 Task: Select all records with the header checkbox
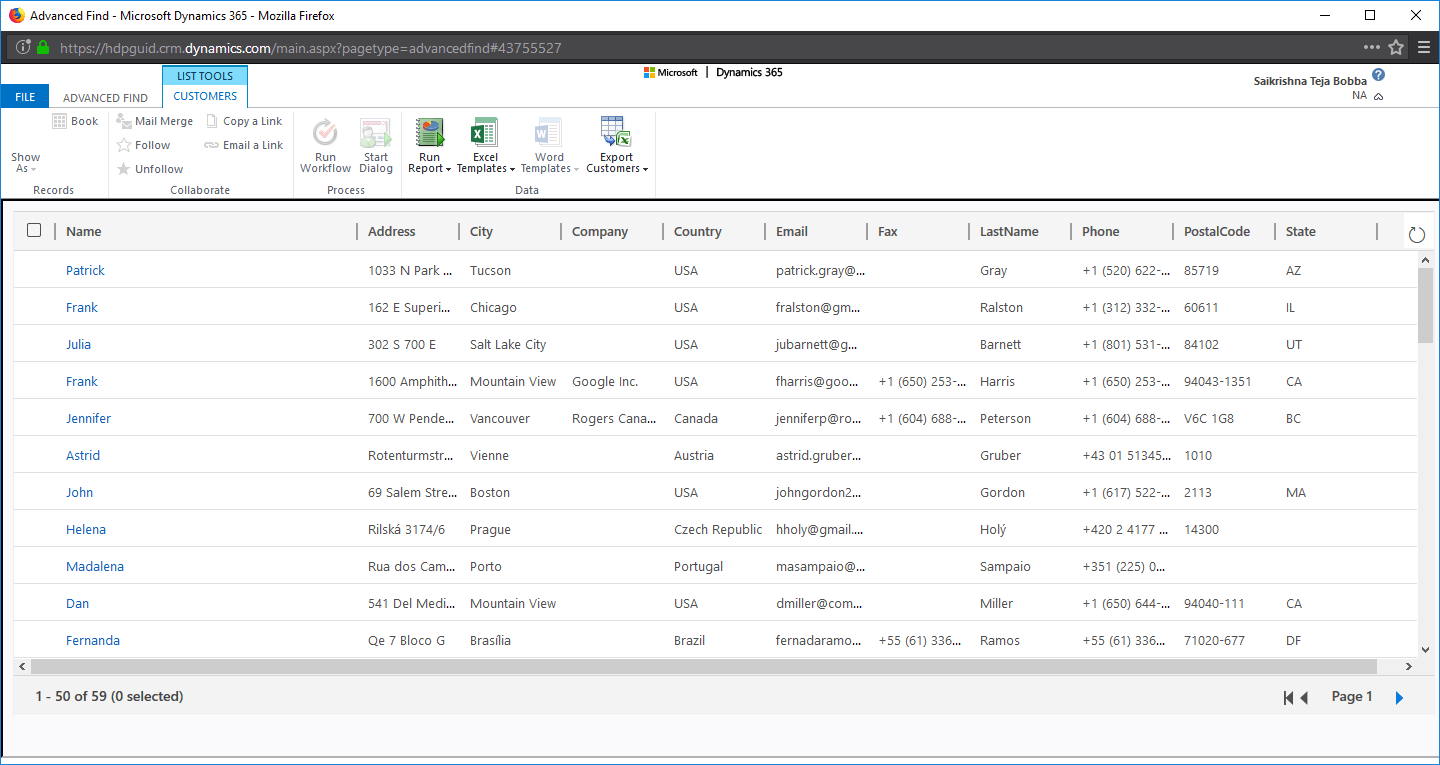[x=33, y=229]
